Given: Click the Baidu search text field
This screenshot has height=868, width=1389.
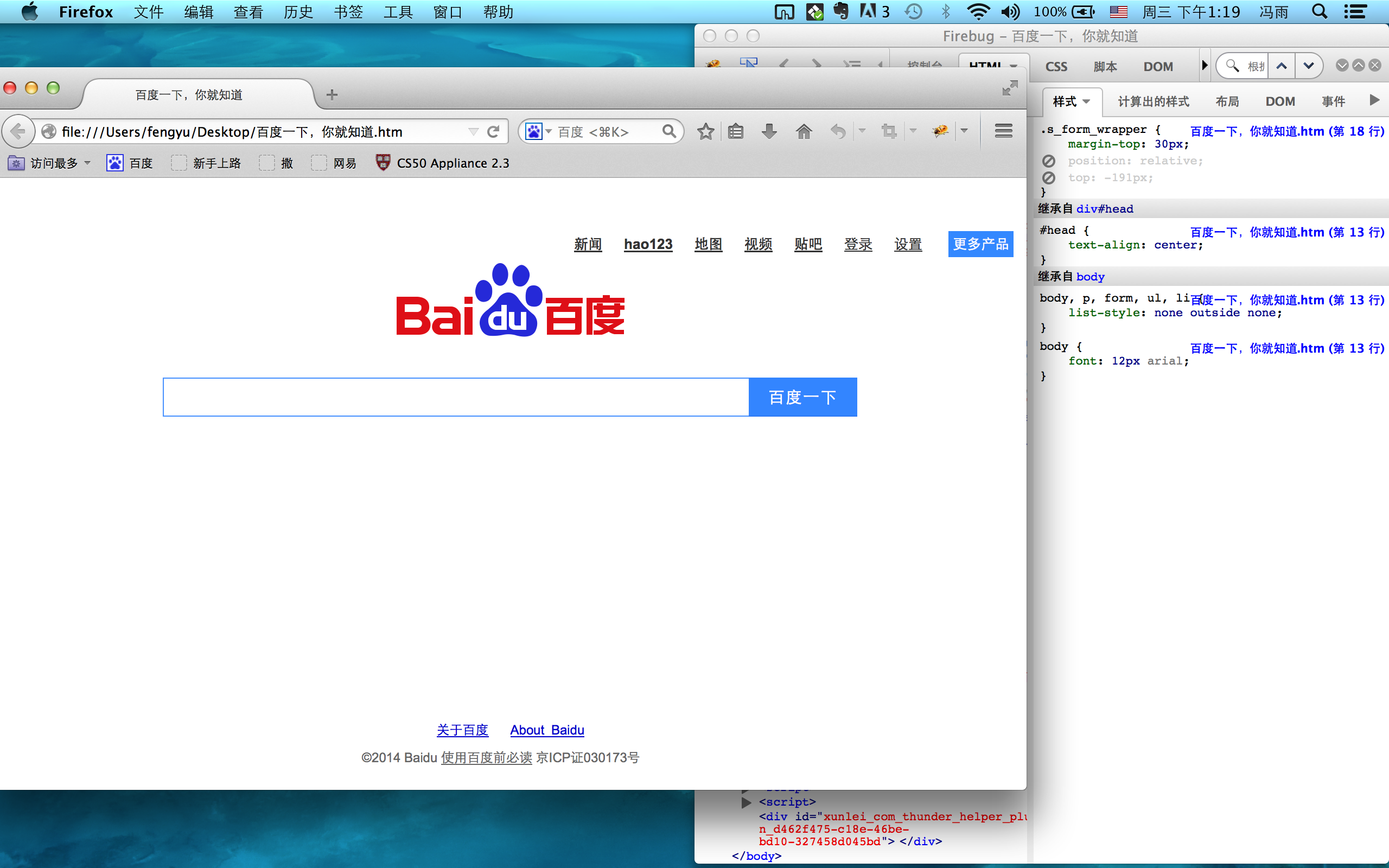Looking at the screenshot, I should click(x=456, y=397).
